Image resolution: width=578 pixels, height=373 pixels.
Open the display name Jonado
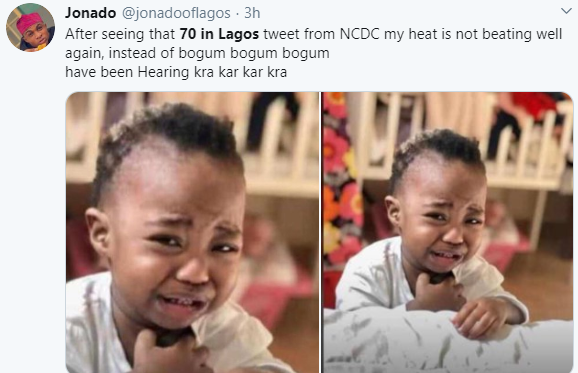pyautogui.click(x=91, y=13)
